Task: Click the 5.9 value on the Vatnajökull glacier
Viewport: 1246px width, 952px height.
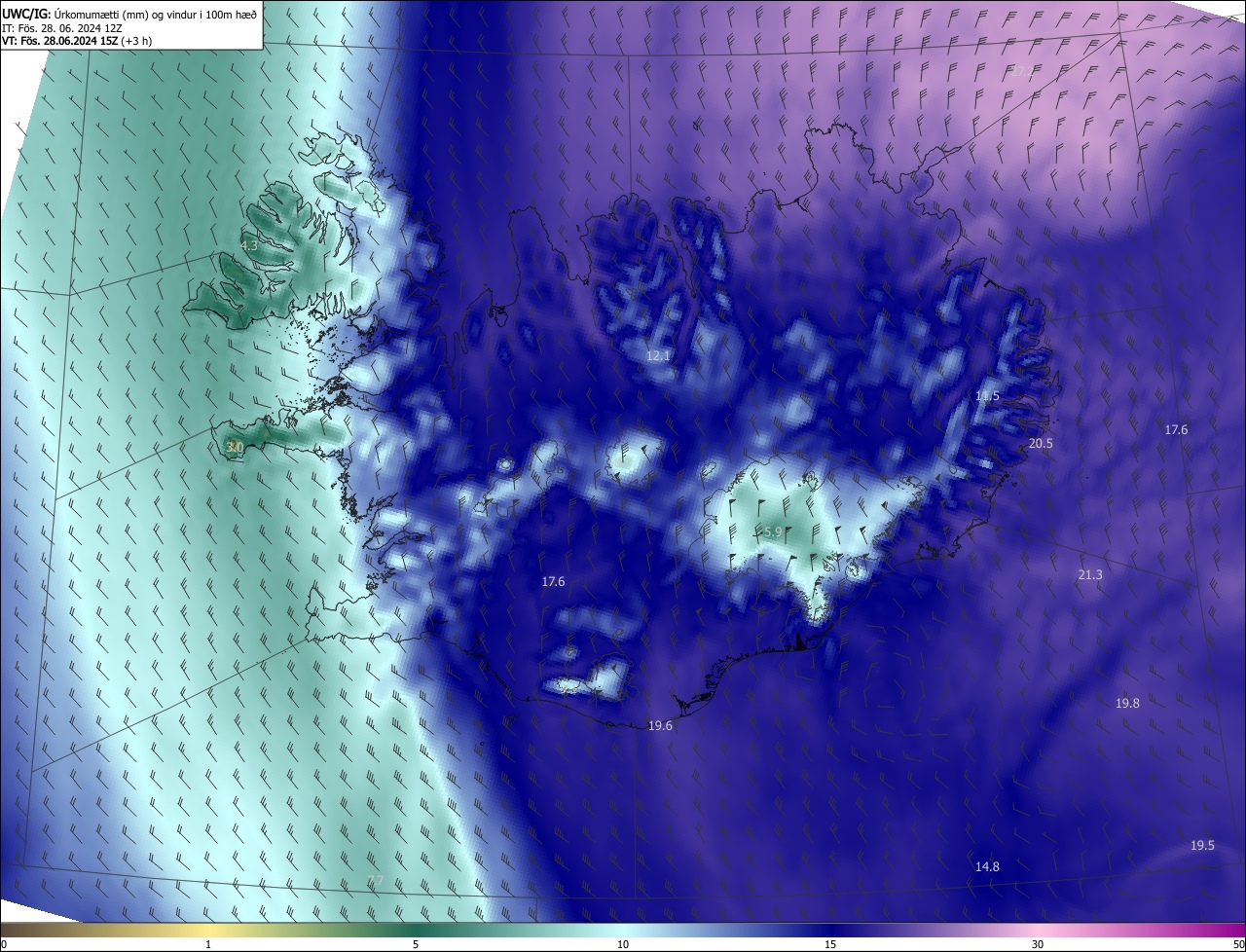Action: (x=772, y=531)
